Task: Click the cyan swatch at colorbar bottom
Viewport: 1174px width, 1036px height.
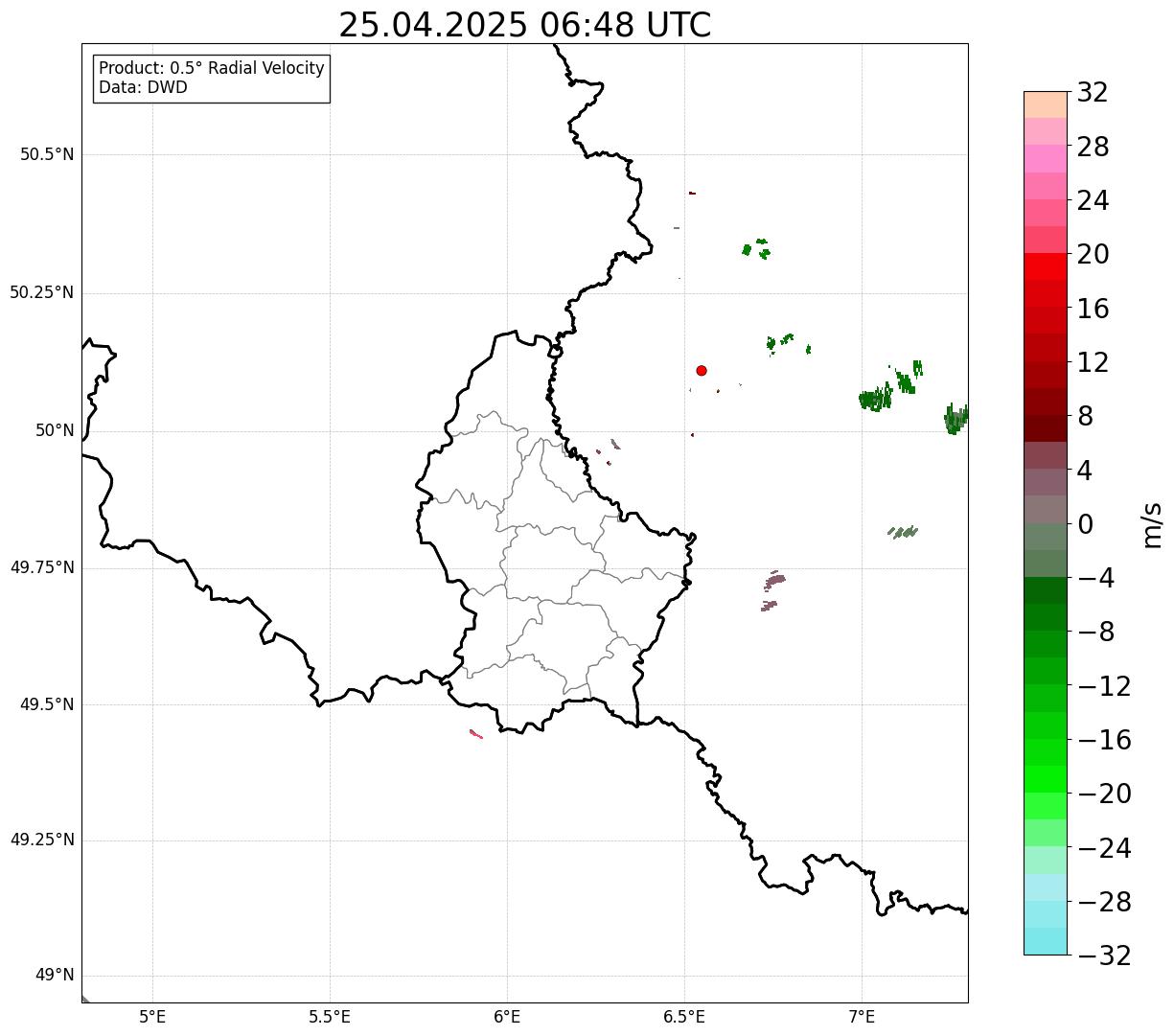Action: tap(1046, 941)
